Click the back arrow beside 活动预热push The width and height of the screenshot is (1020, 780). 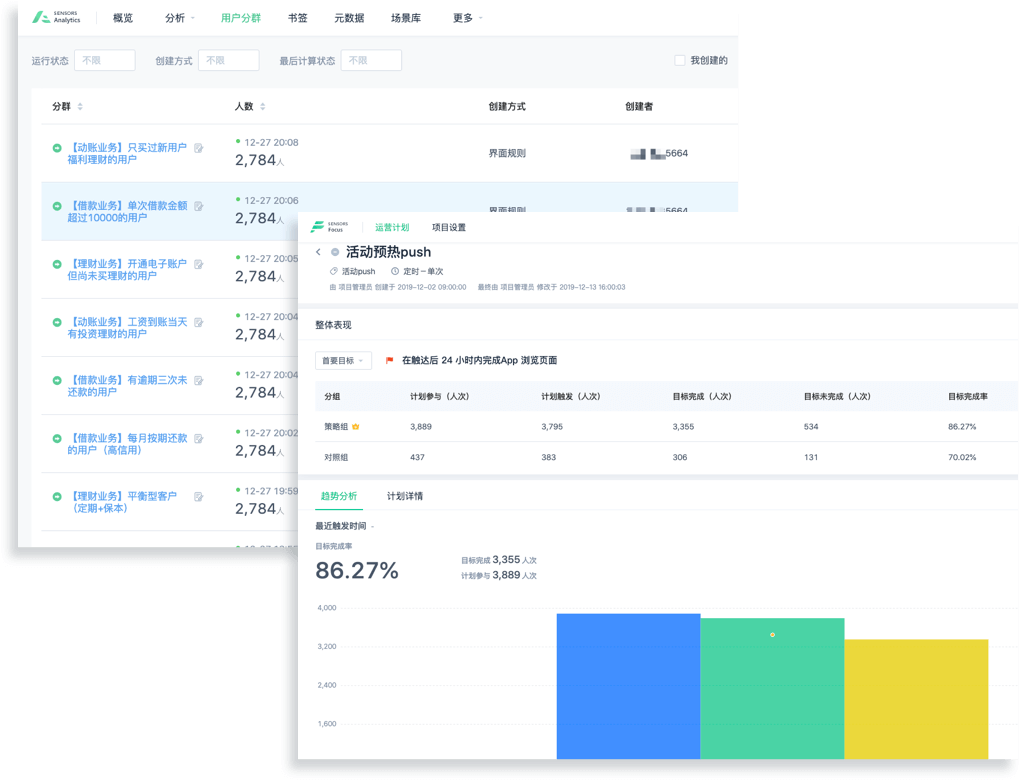[x=318, y=252]
